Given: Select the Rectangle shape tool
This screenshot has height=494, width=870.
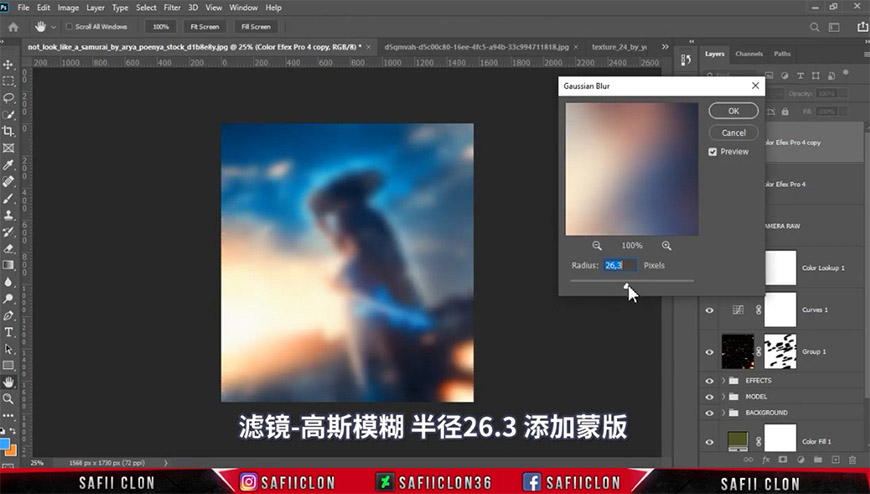Looking at the screenshot, I should tap(8, 365).
